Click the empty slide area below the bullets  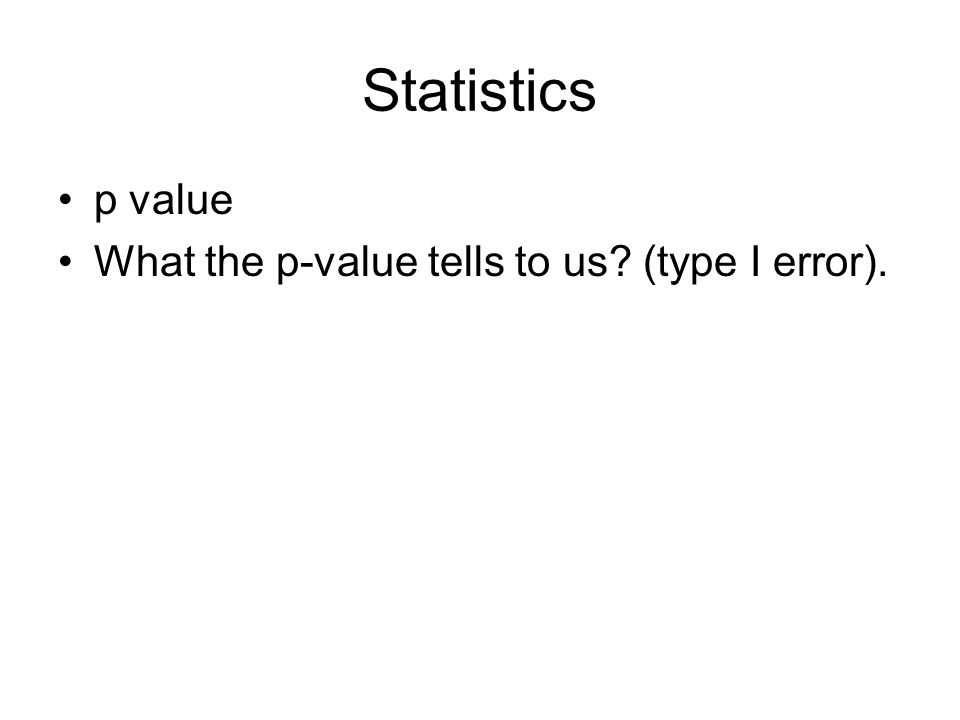(x=480, y=490)
